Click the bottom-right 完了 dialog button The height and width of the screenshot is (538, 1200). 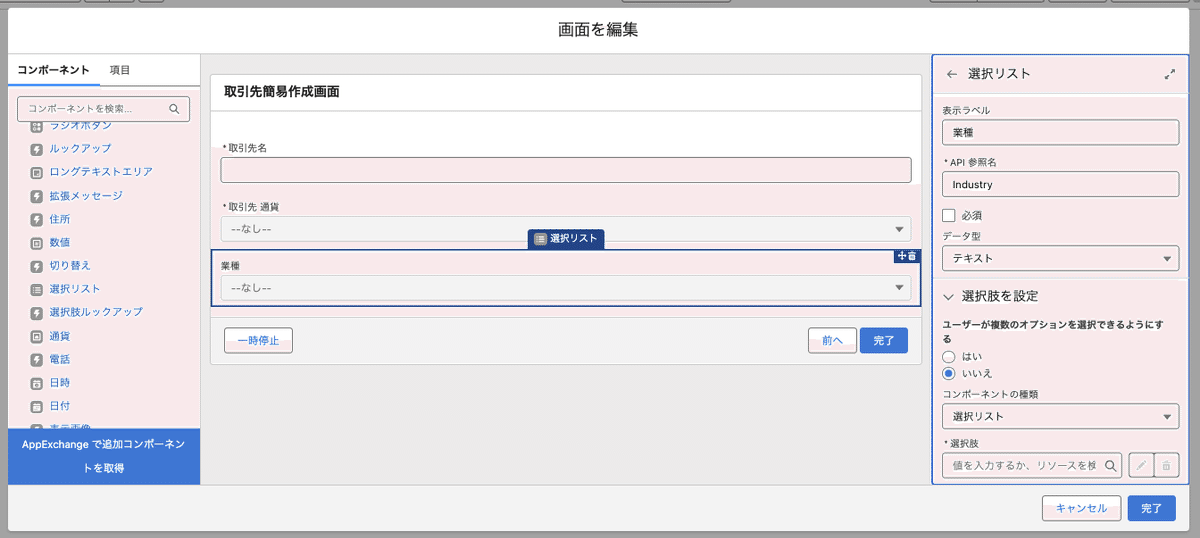tap(1151, 508)
